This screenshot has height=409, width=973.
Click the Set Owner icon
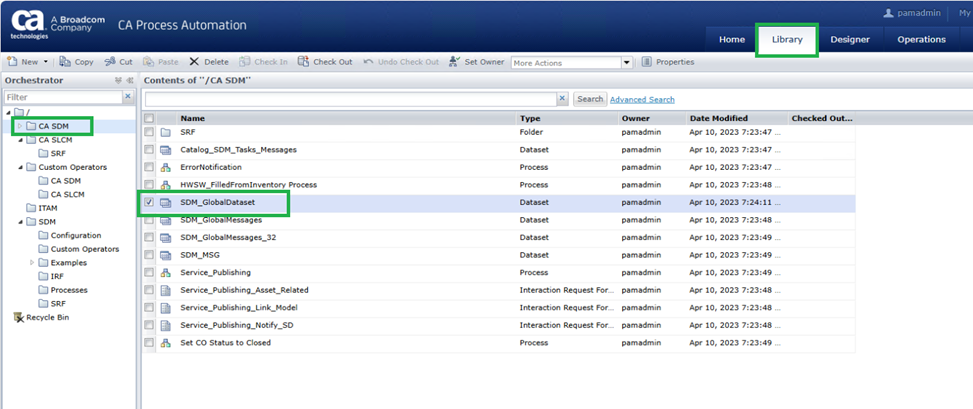pos(455,62)
